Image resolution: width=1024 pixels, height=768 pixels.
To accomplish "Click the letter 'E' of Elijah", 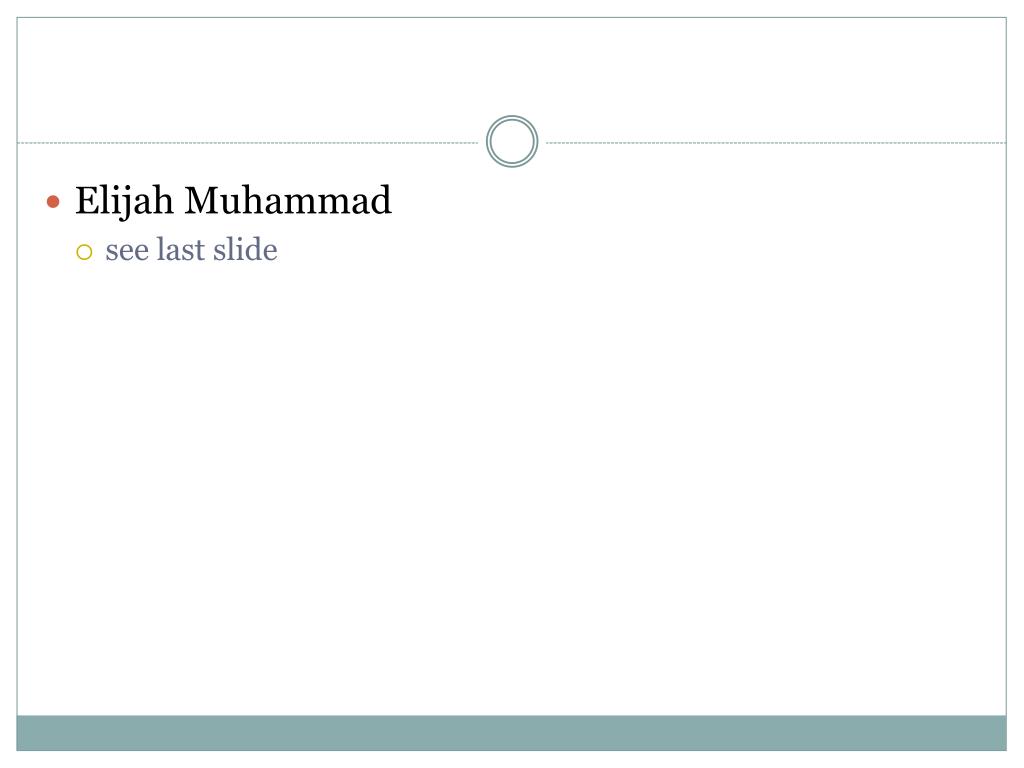I will coord(88,200).
